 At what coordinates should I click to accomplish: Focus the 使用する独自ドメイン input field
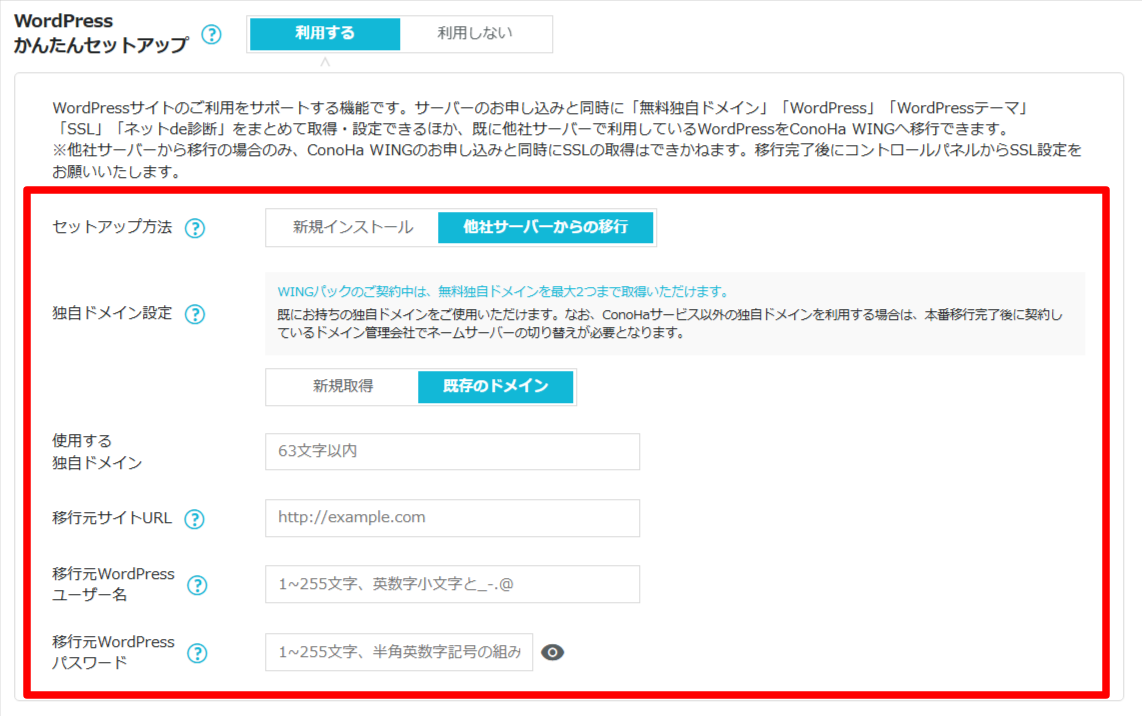tap(452, 452)
